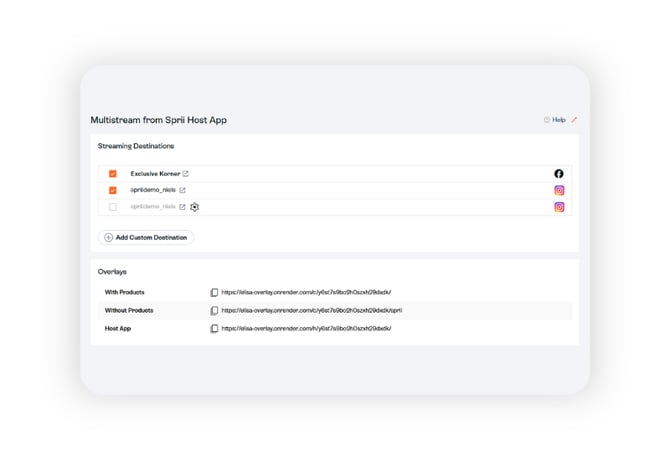Click the Facebook icon for Exclusive Korner
The image size is (670, 460).
pos(559,174)
